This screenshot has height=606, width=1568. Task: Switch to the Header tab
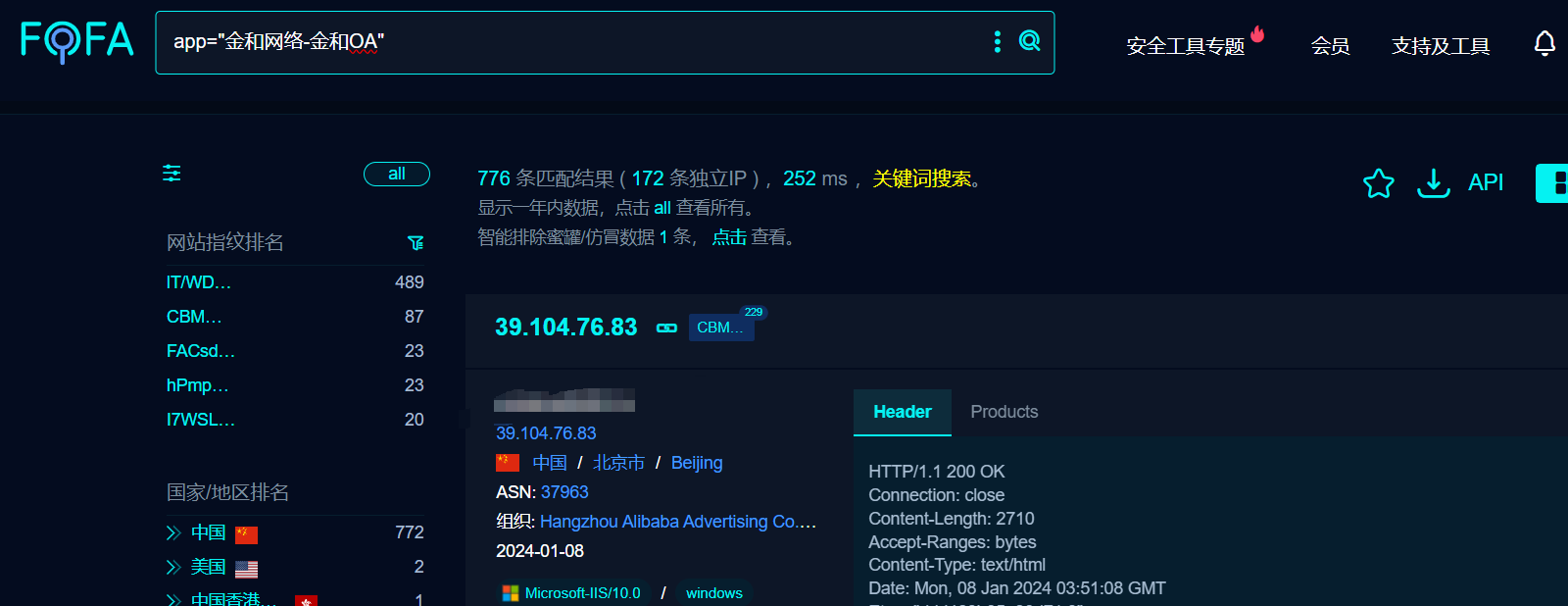(x=903, y=412)
